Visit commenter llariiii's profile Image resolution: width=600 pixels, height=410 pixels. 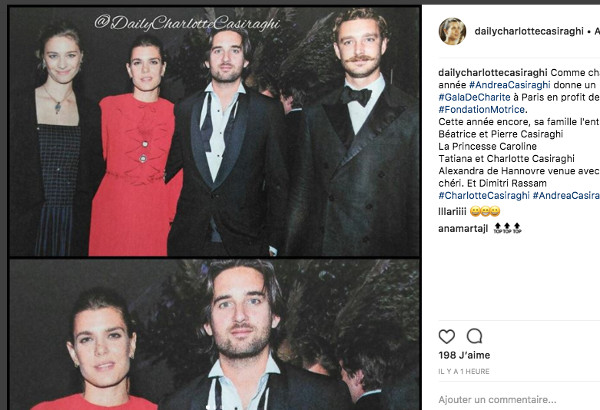click(452, 211)
